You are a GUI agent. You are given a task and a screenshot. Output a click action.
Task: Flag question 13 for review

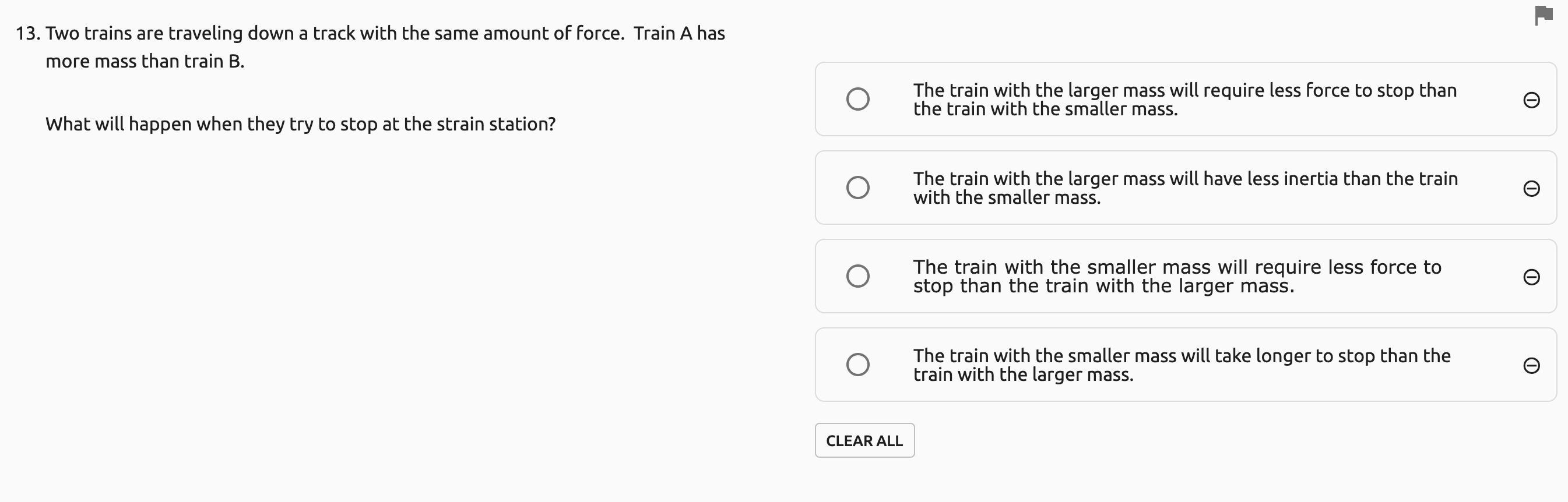tap(1543, 15)
